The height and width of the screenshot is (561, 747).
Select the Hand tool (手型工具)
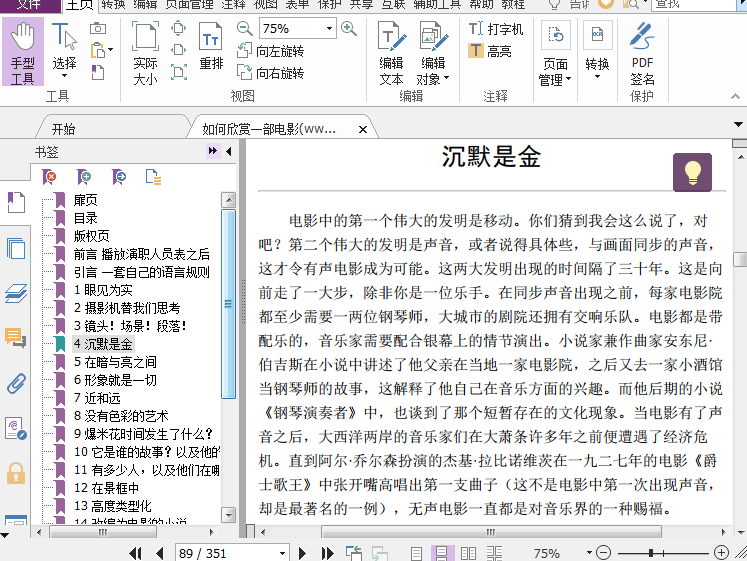pyautogui.click(x=23, y=51)
